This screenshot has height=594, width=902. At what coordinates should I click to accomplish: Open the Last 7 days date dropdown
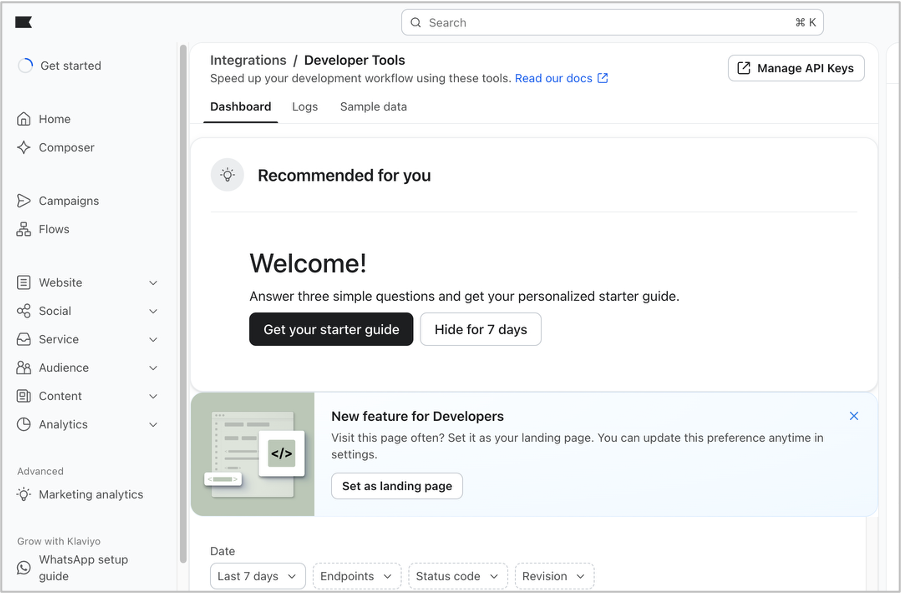258,576
